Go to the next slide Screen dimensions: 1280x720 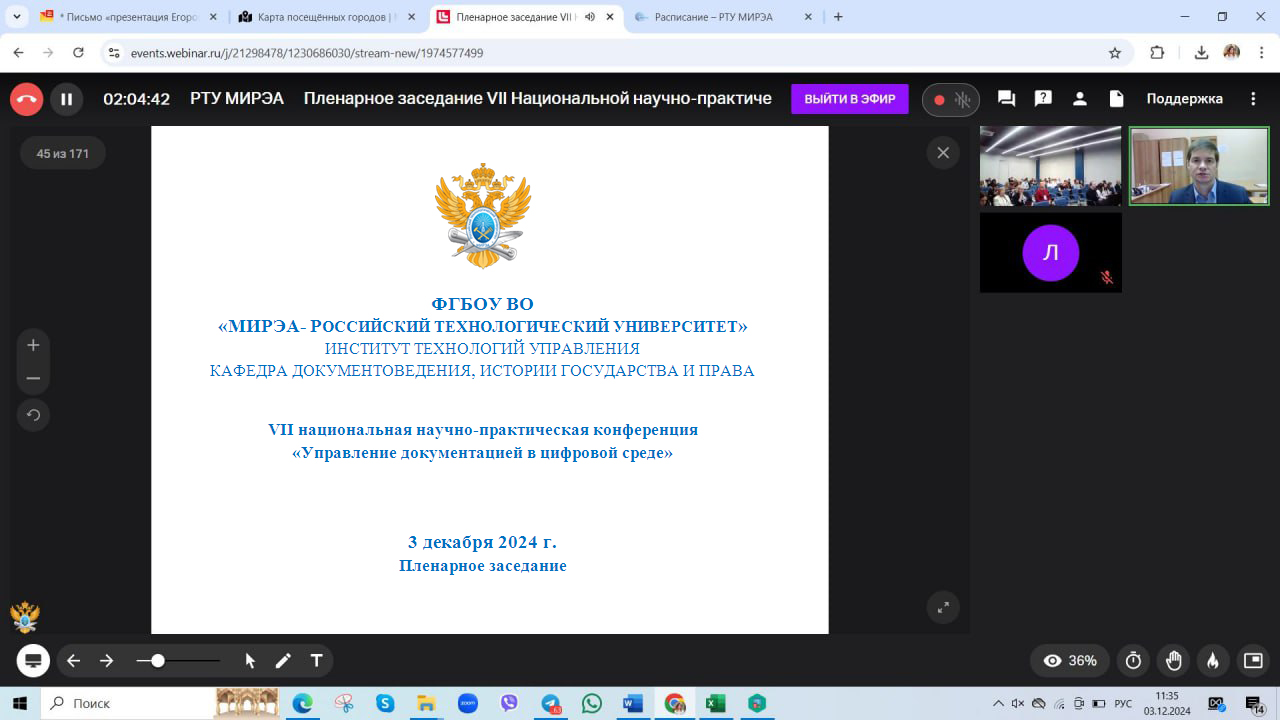106,661
